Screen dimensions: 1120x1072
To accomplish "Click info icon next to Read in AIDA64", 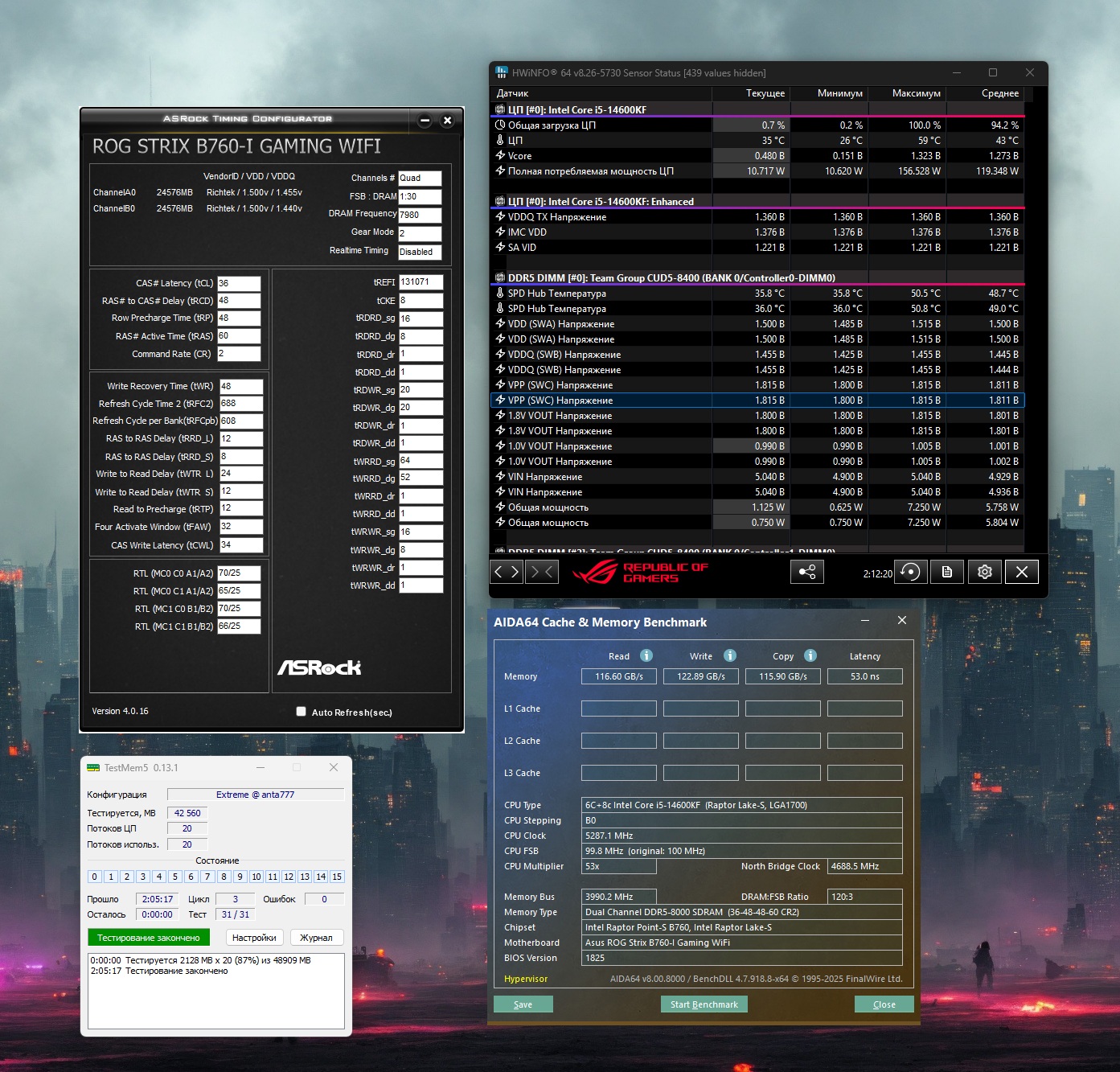I will point(646,655).
